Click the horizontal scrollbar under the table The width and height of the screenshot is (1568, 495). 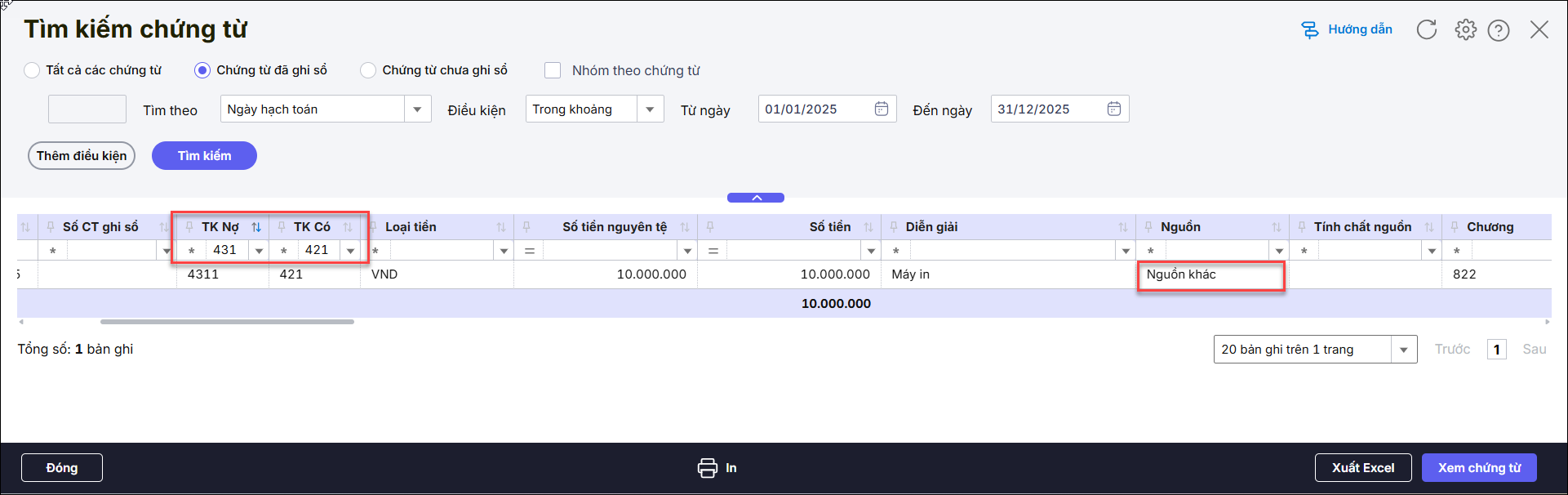coord(227,322)
